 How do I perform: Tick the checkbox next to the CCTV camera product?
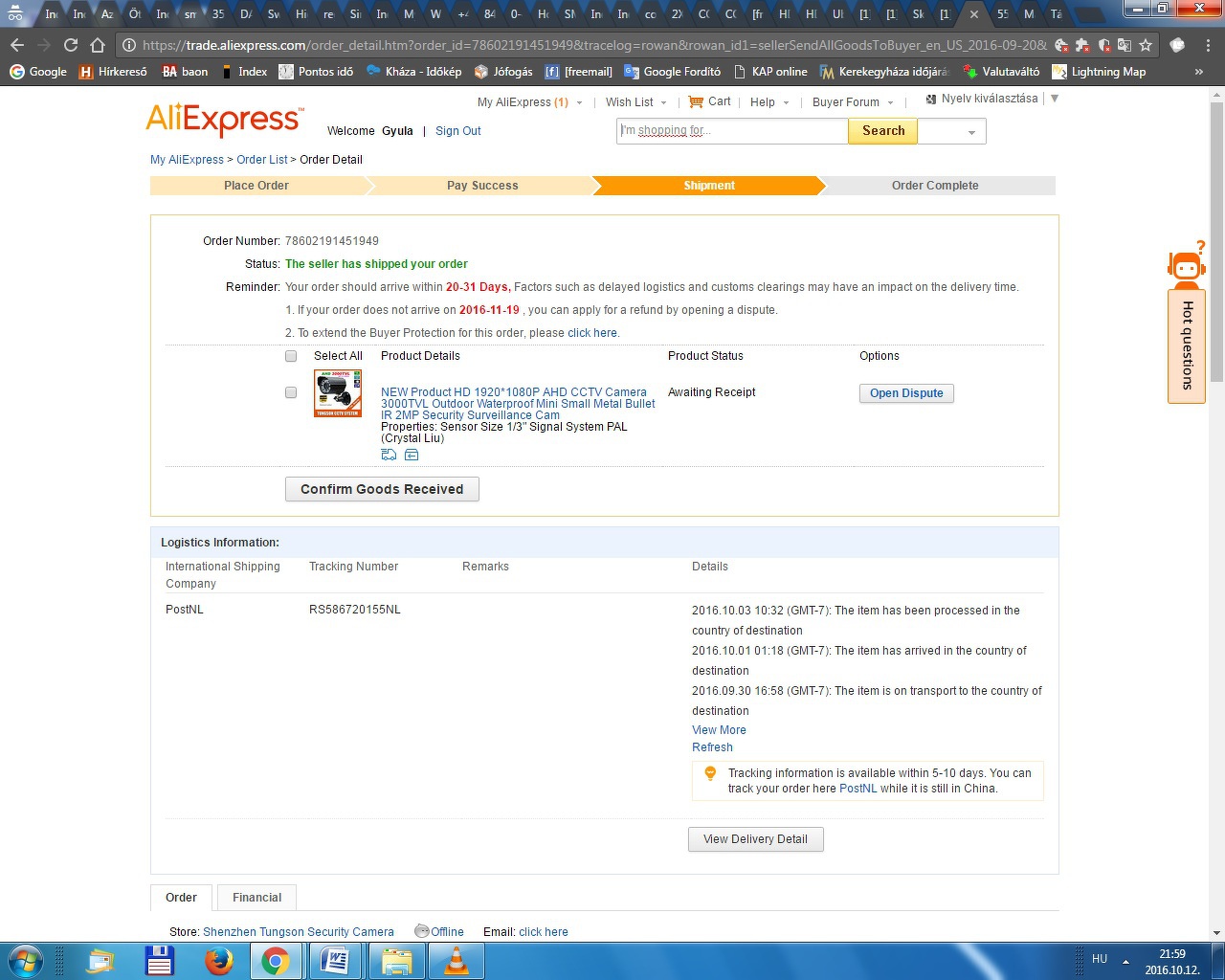click(x=291, y=392)
